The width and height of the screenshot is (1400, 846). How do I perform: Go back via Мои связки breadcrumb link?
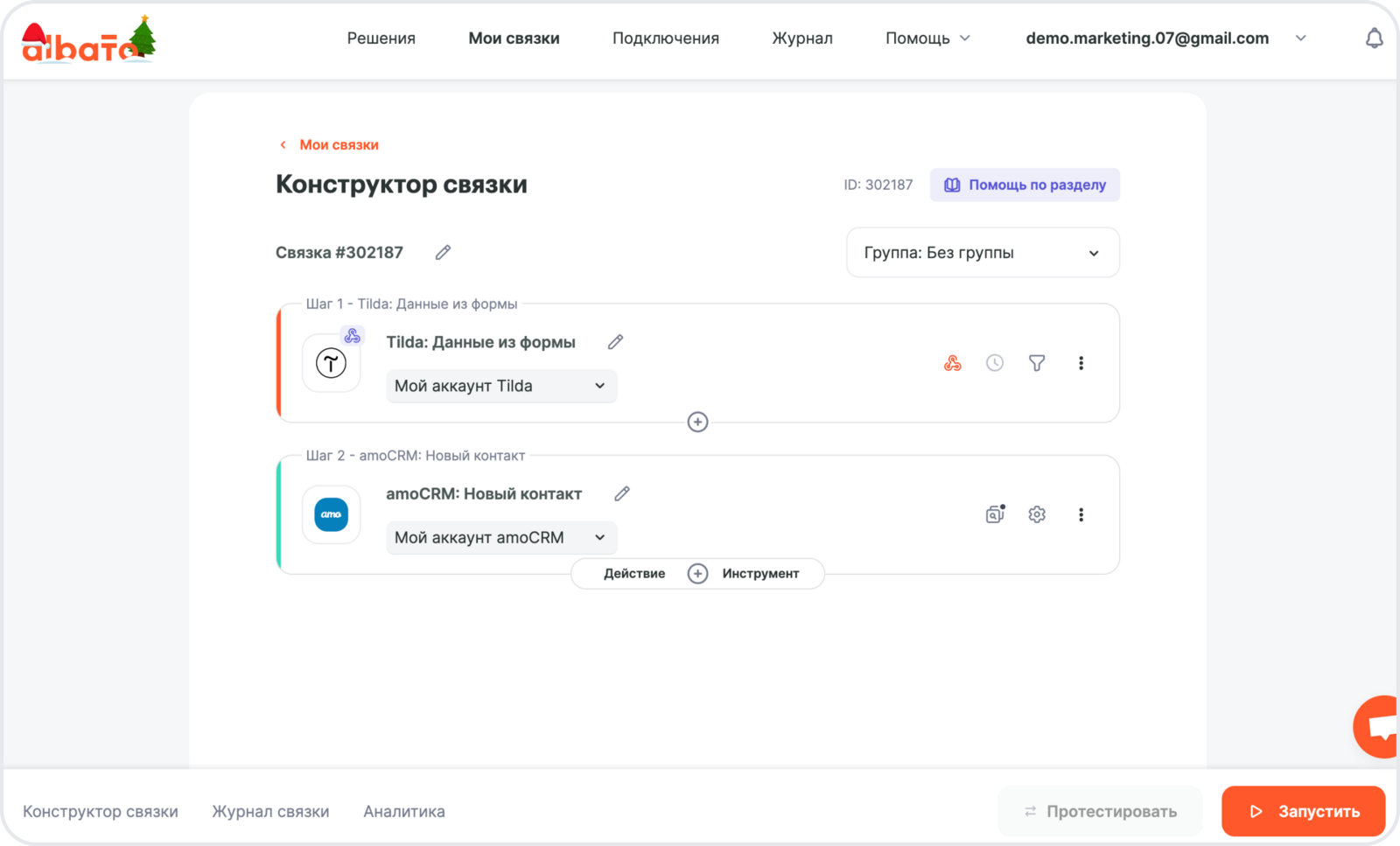(338, 145)
